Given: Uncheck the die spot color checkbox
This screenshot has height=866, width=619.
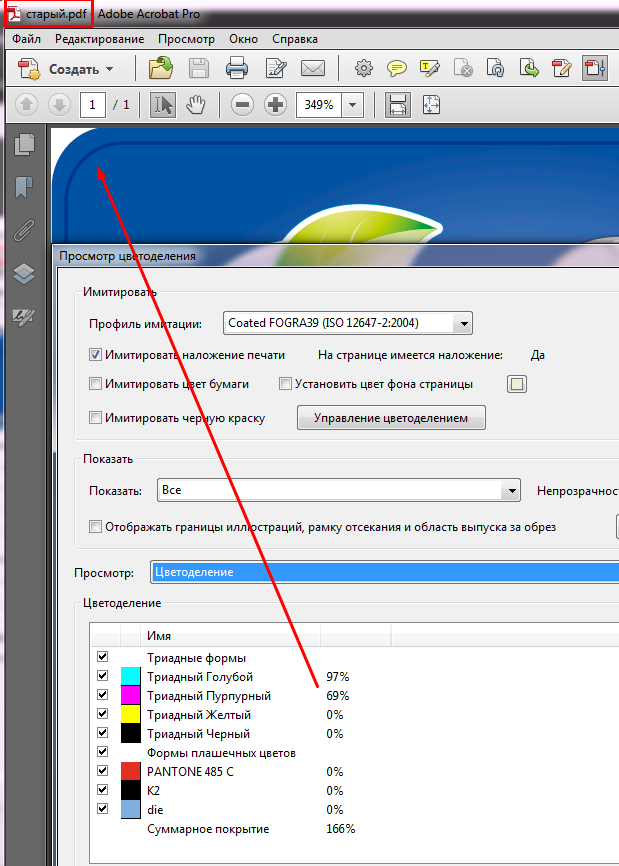Looking at the screenshot, I should click(x=102, y=808).
